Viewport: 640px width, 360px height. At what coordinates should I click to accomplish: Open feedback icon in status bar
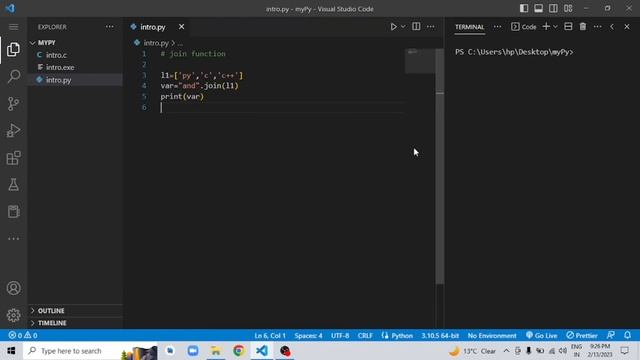pos(611,335)
